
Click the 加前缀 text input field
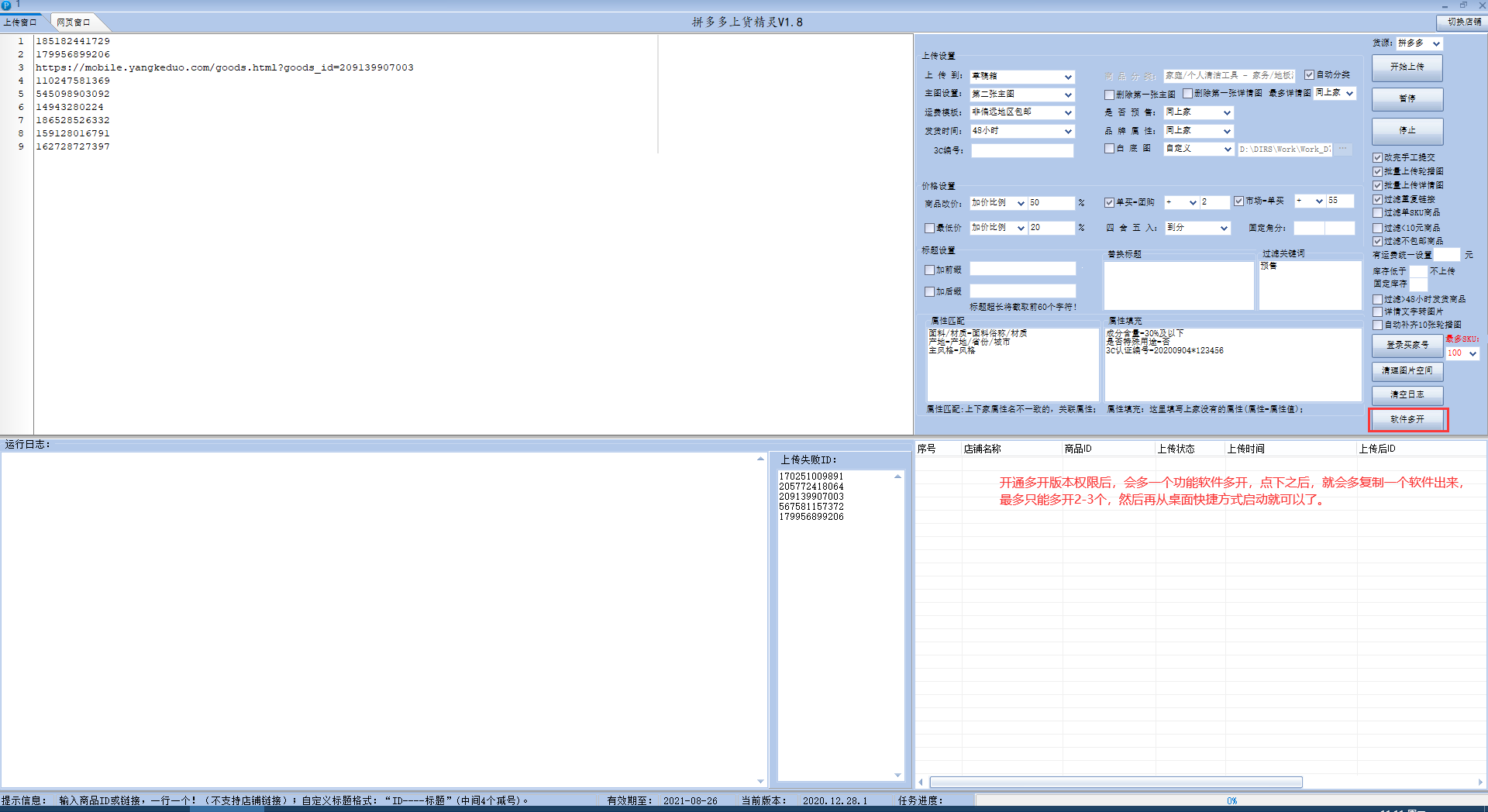point(1023,269)
